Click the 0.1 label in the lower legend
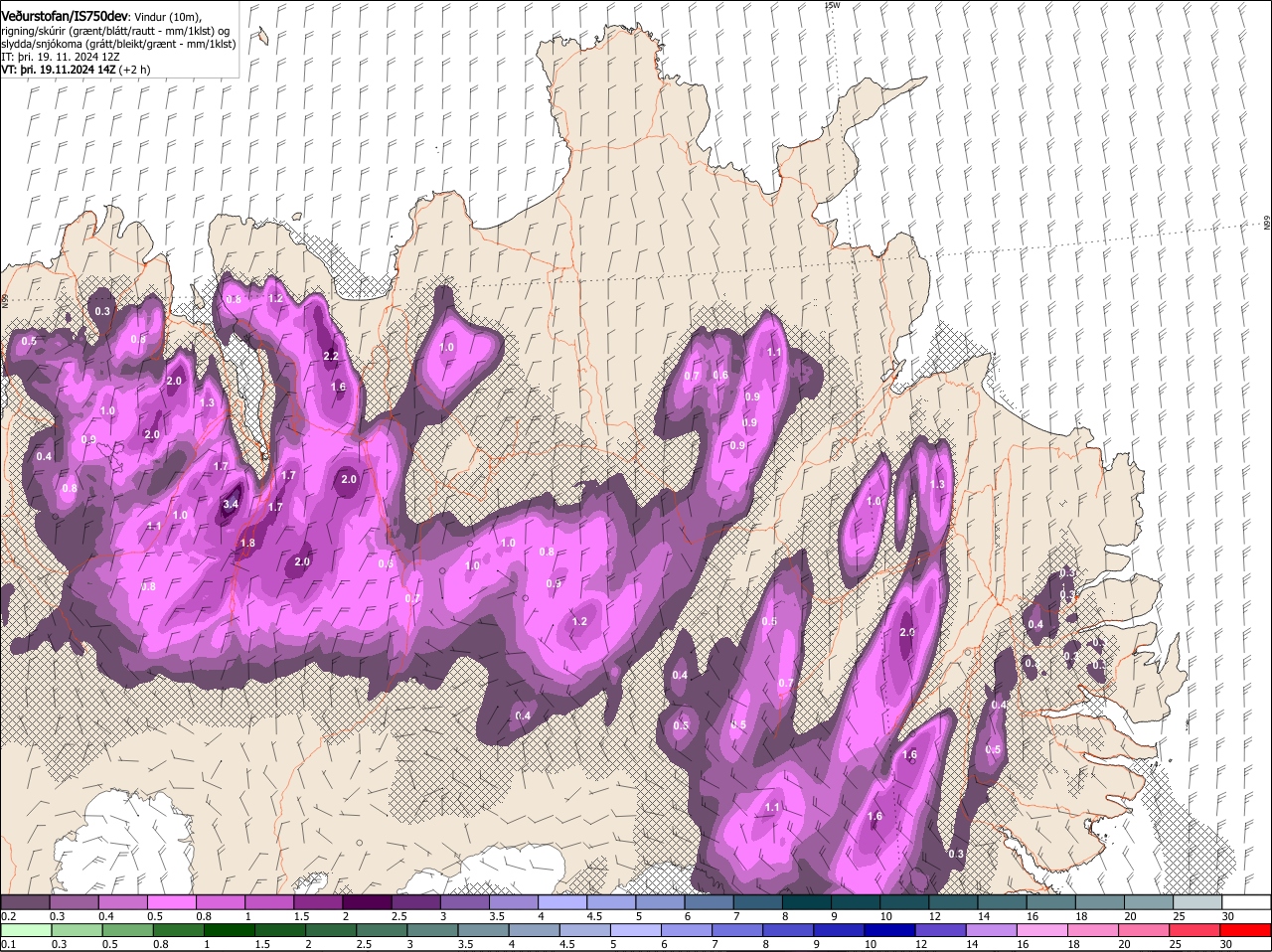This screenshot has height=952, width=1272. pos(9,944)
